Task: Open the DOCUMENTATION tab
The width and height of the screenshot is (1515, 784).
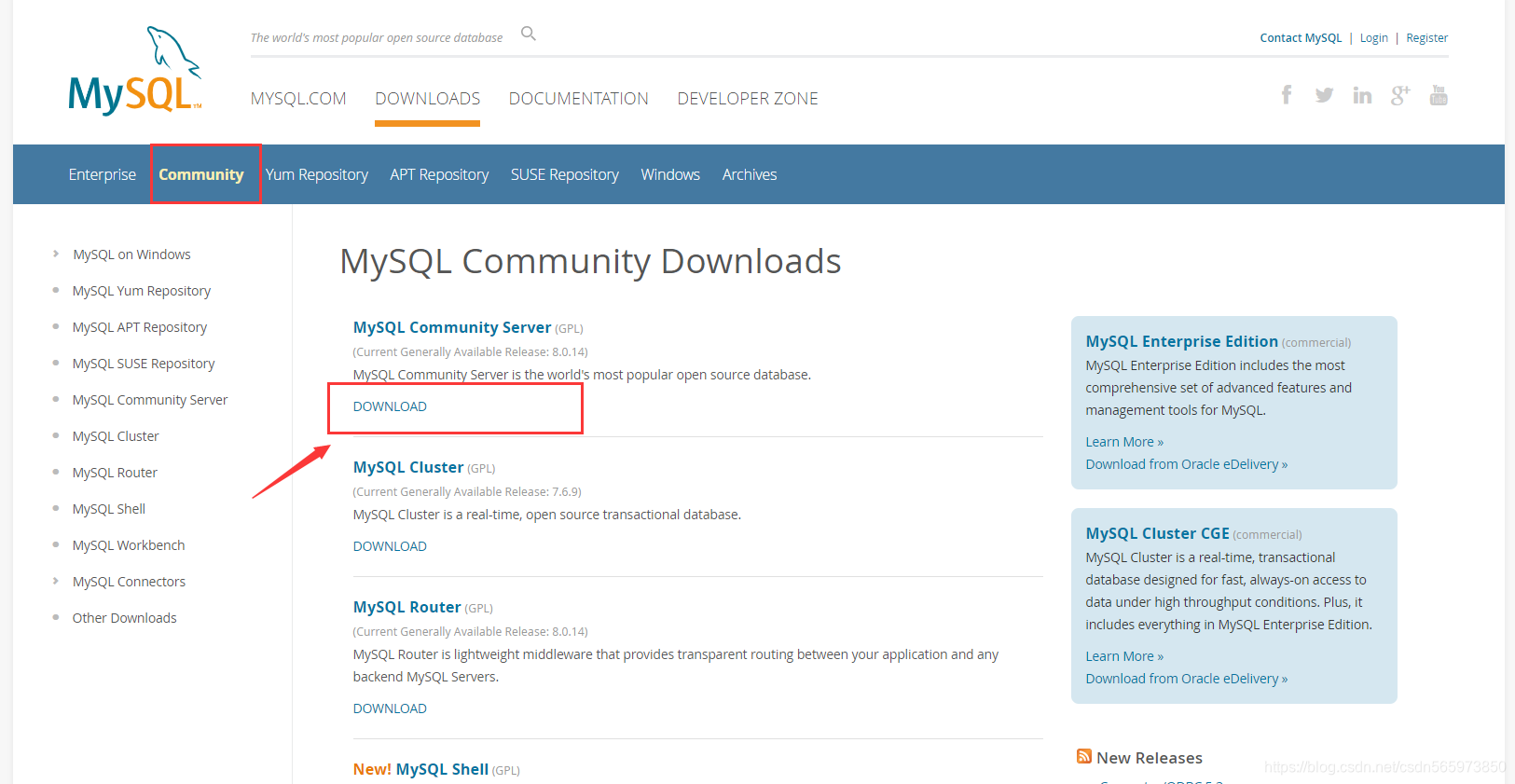Action: (578, 99)
